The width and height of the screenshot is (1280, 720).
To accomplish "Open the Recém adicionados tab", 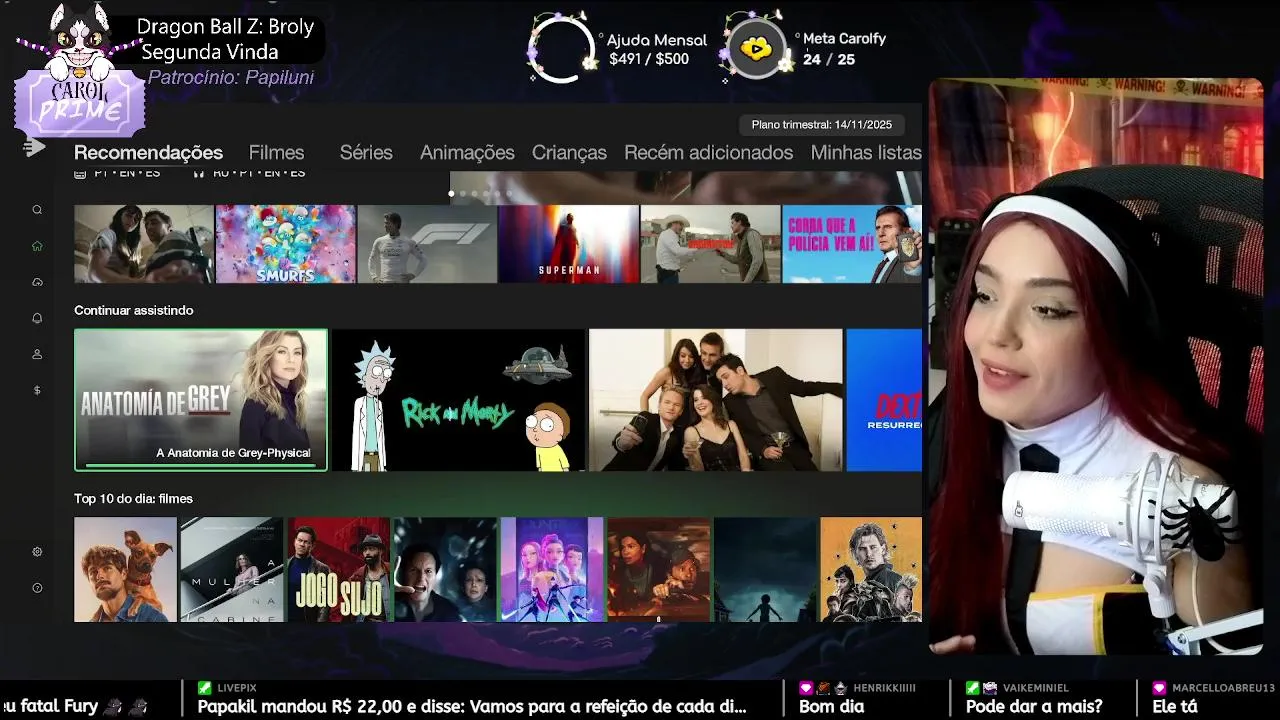I will [708, 153].
